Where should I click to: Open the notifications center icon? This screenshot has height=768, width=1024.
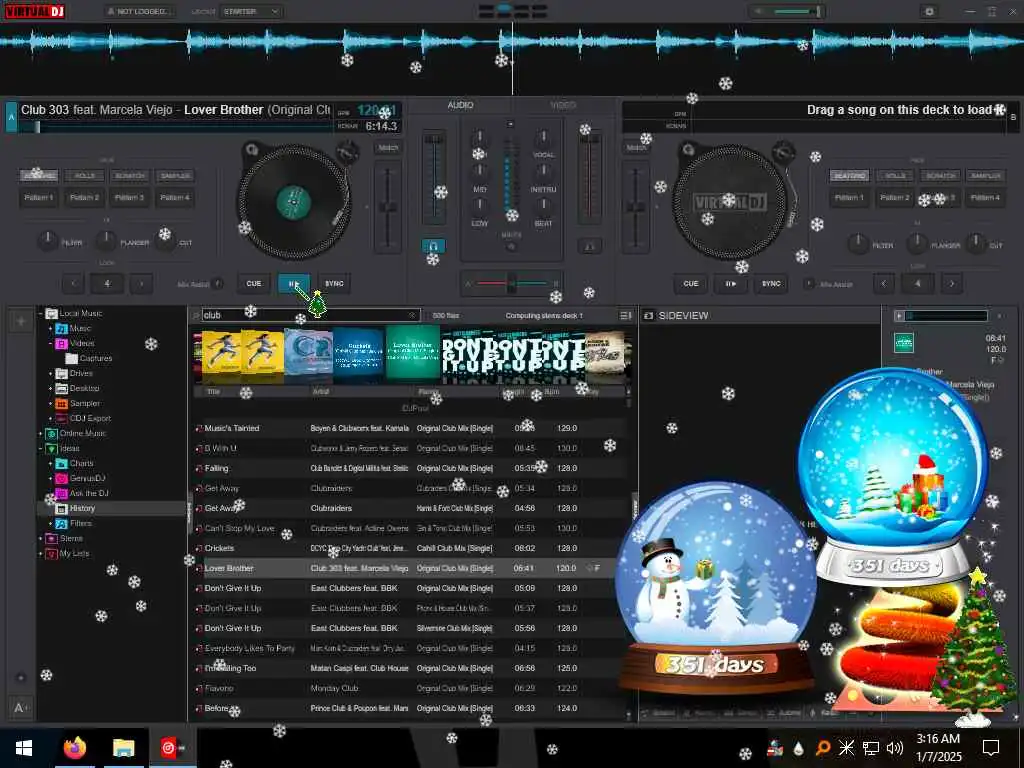[x=991, y=748]
